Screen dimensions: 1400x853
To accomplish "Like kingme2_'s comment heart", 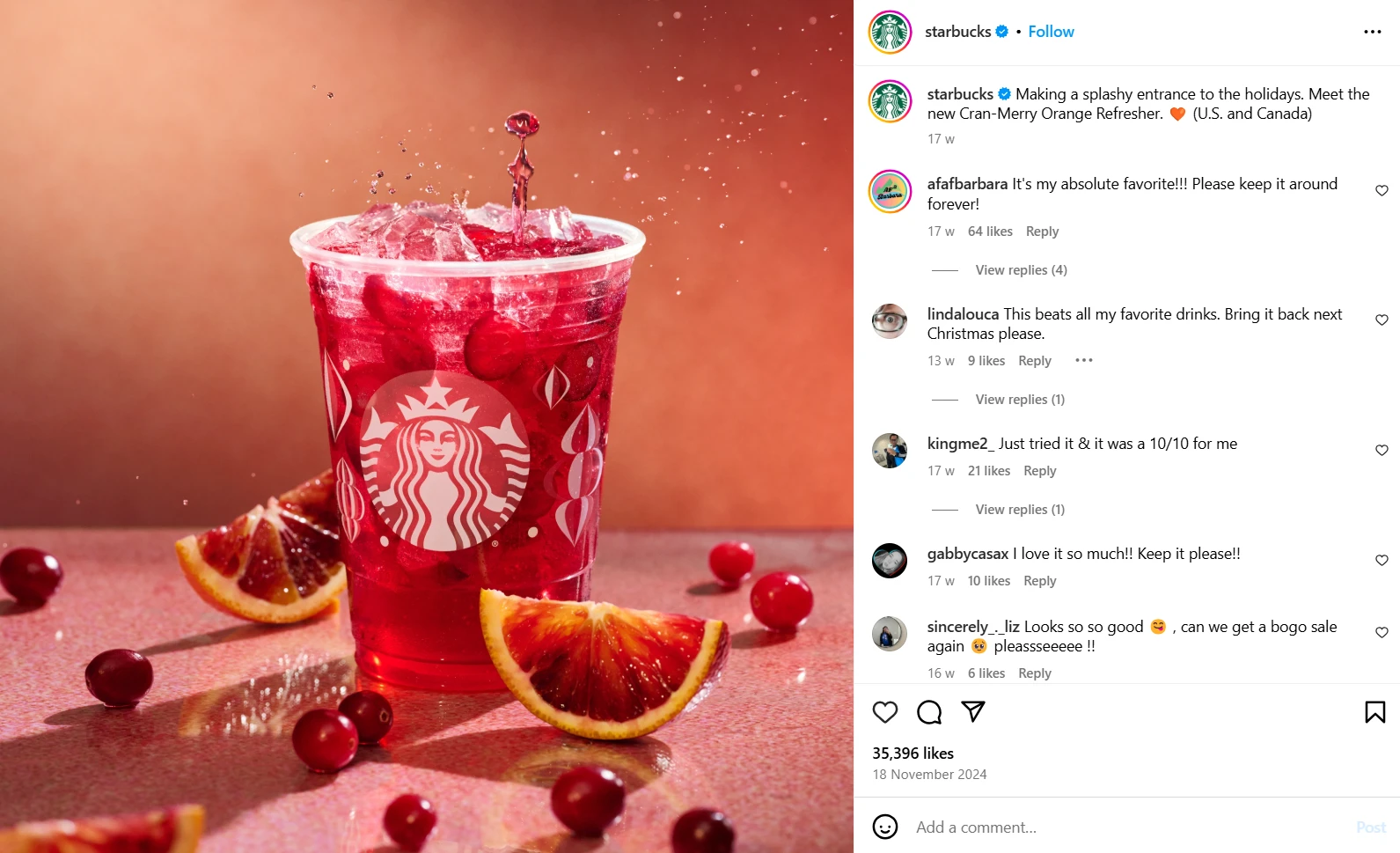I will [x=1382, y=450].
